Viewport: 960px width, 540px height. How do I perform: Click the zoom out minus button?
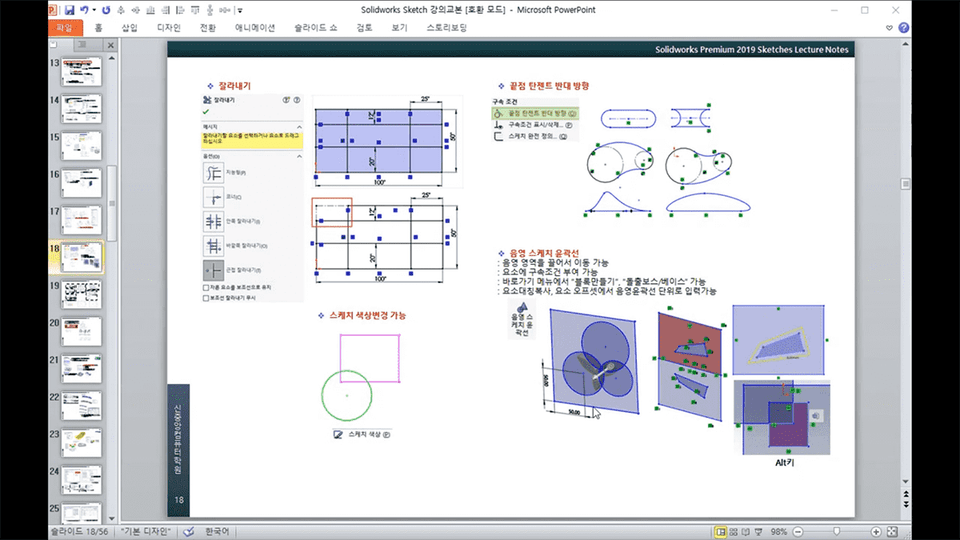798,532
